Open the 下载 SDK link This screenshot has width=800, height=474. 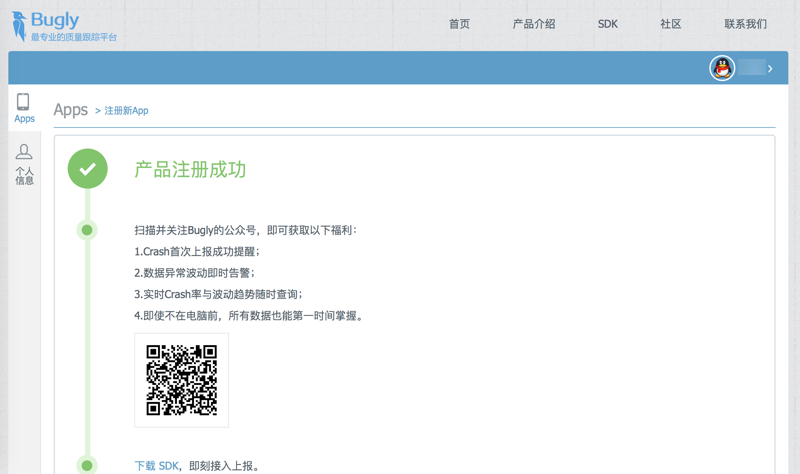tap(157, 466)
